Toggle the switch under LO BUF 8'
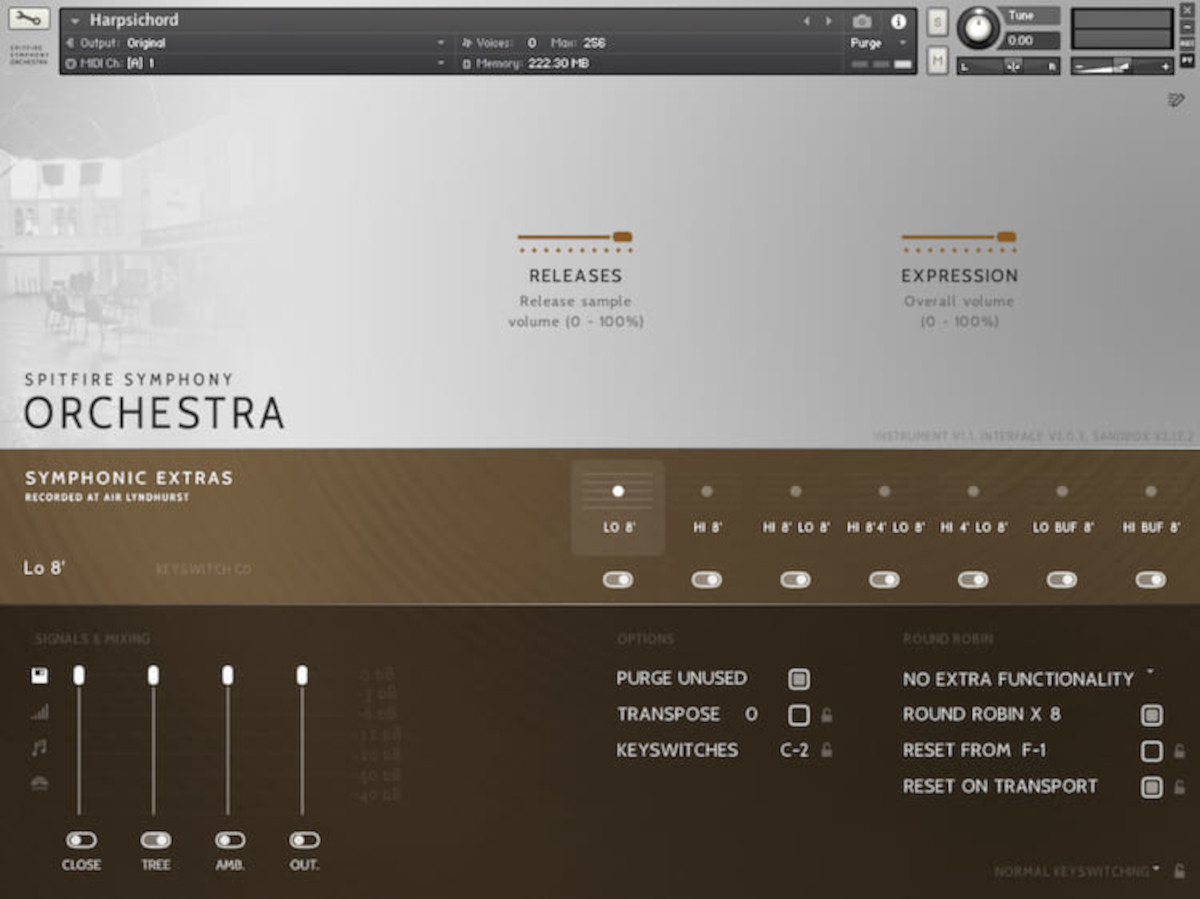The width and height of the screenshot is (1200, 899). [1062, 580]
